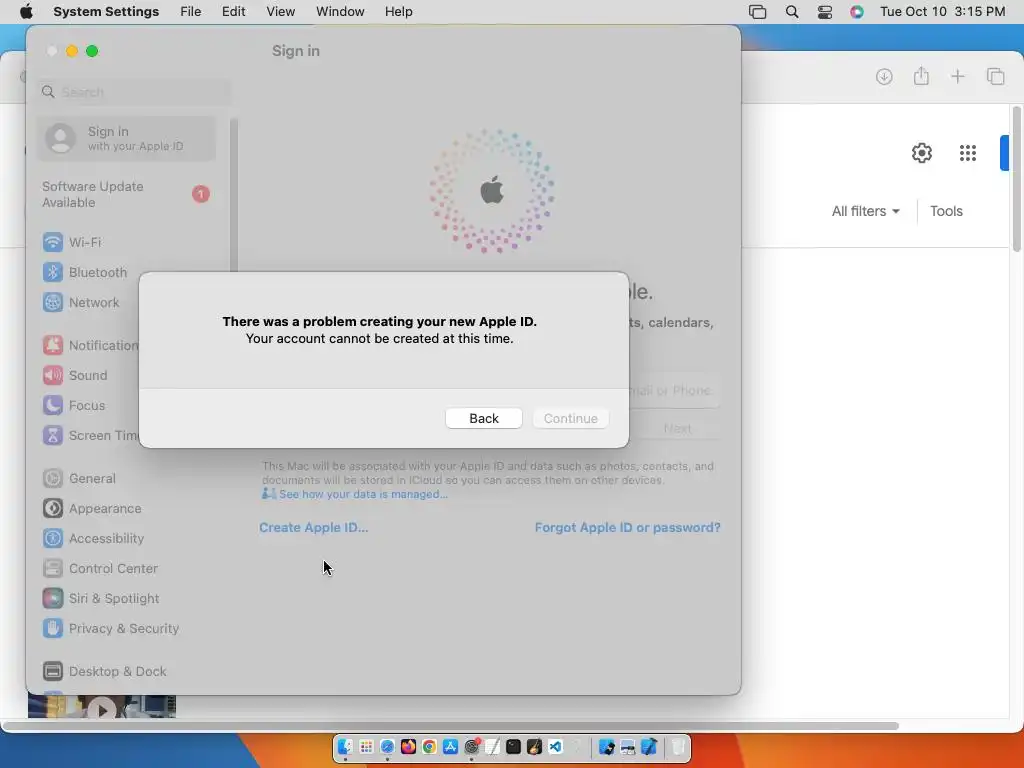Screen dimensions: 1024x768
Task: Click Forgot Apple ID or password link
Action: (627, 527)
